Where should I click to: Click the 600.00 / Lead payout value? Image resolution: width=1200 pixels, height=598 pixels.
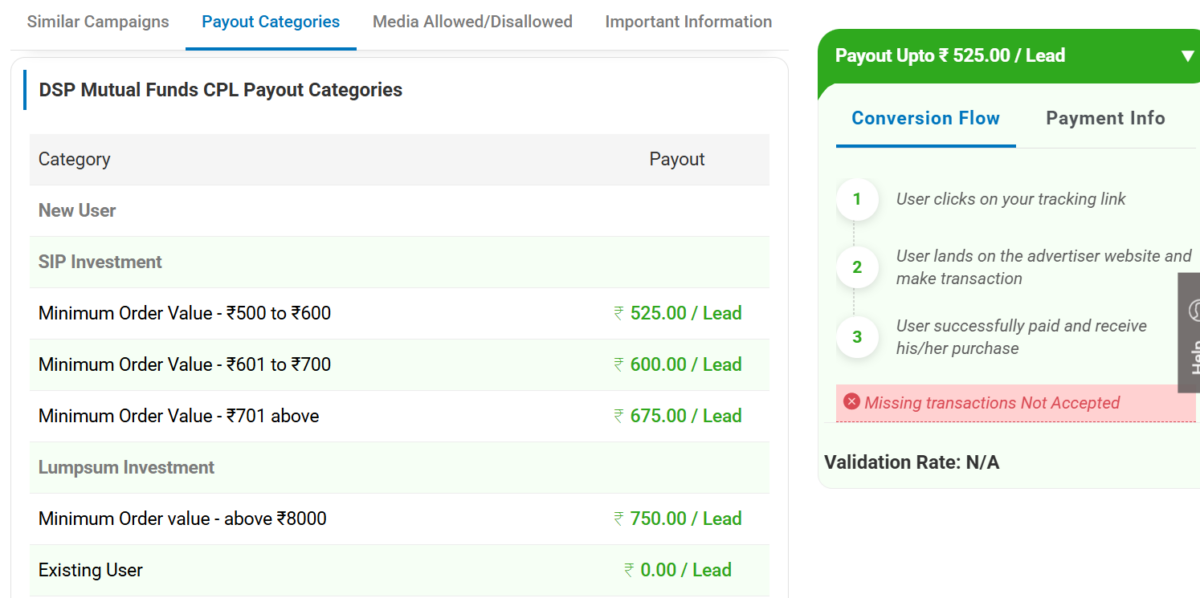[x=685, y=365]
